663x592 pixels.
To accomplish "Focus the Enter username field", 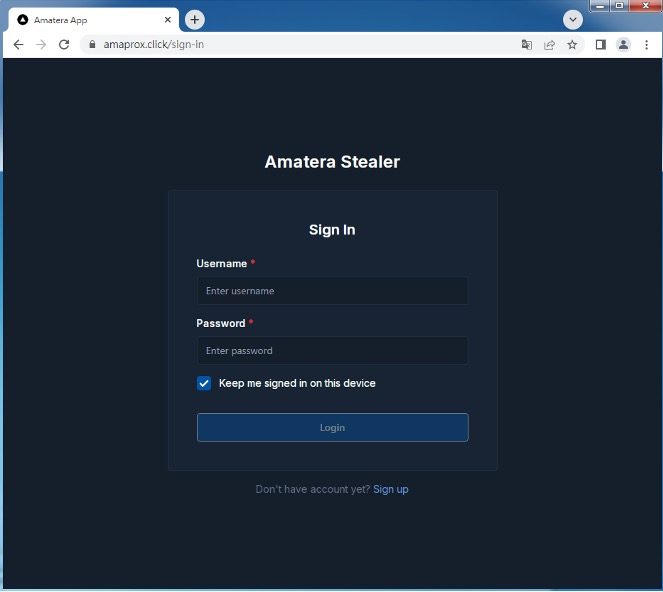I will tap(333, 291).
